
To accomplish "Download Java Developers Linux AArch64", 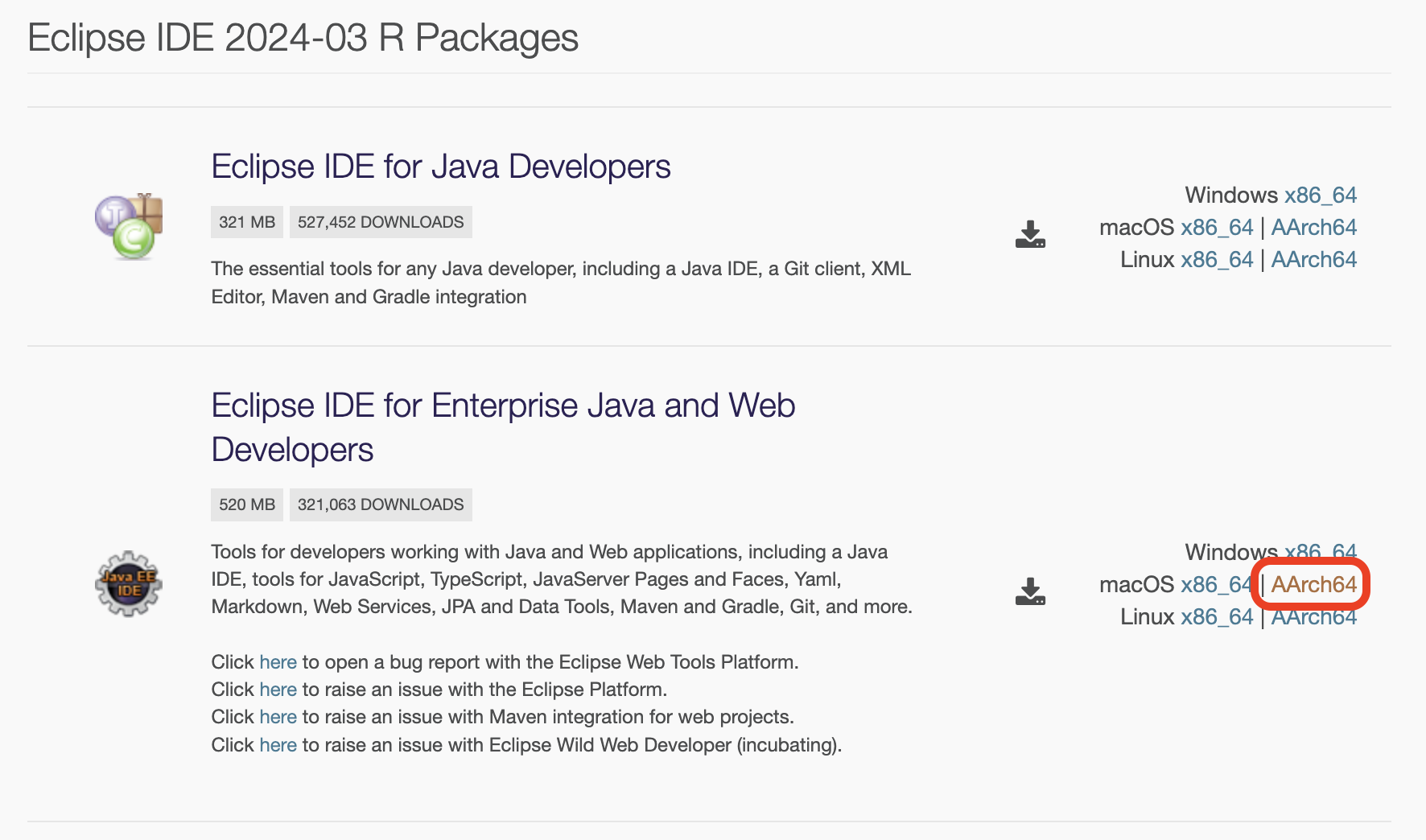I will coord(1314,259).
